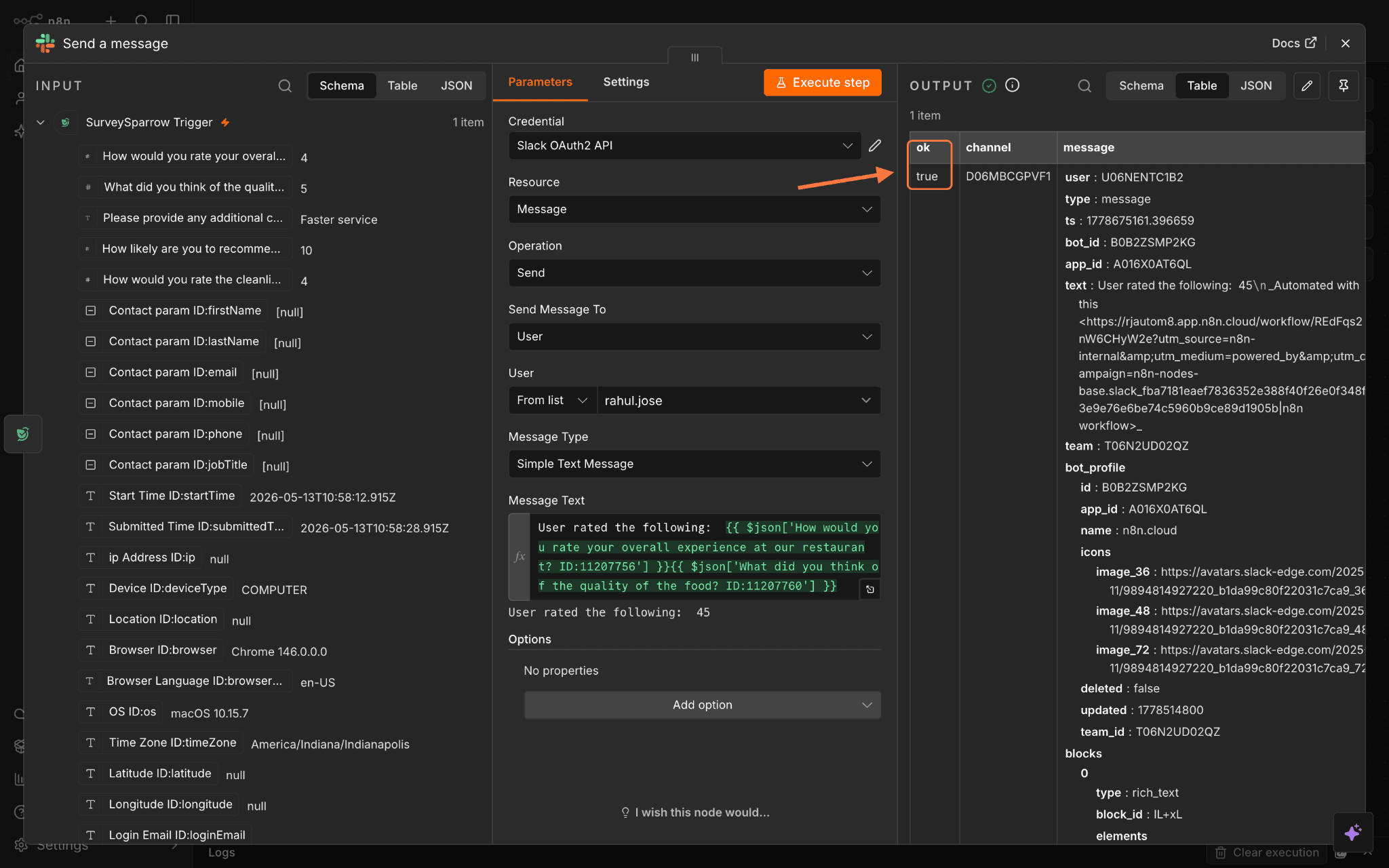The height and width of the screenshot is (868, 1389).
Task: Click the text type icon for Start Time ID:startTime
Action: click(90, 496)
